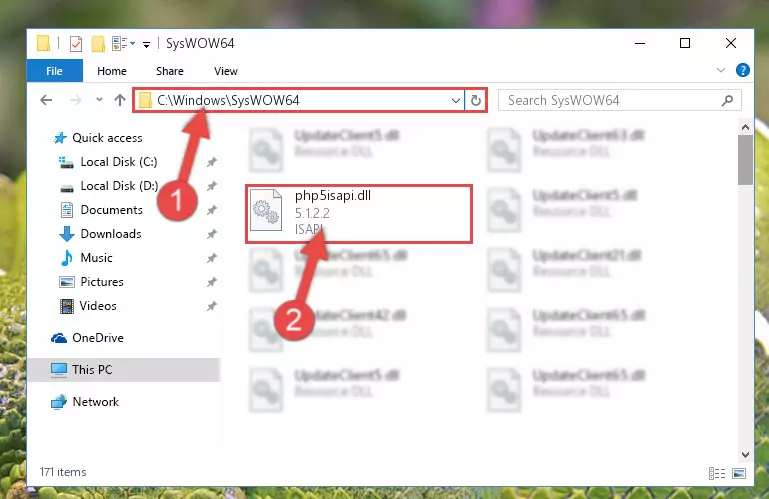This screenshot has width=769, height=499.
Task: Select the php5isapi.dll file
Action: [x=359, y=214]
